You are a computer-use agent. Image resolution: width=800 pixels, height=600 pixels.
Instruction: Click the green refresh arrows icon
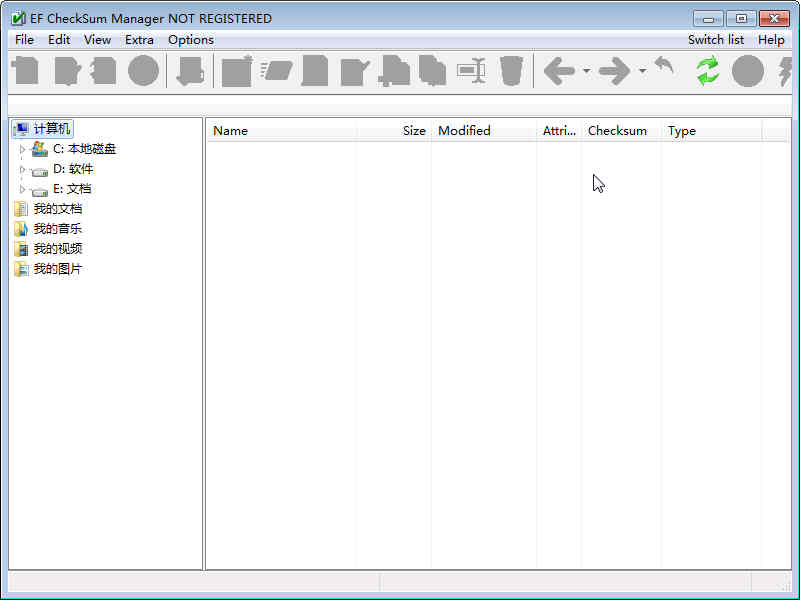pyautogui.click(x=708, y=70)
